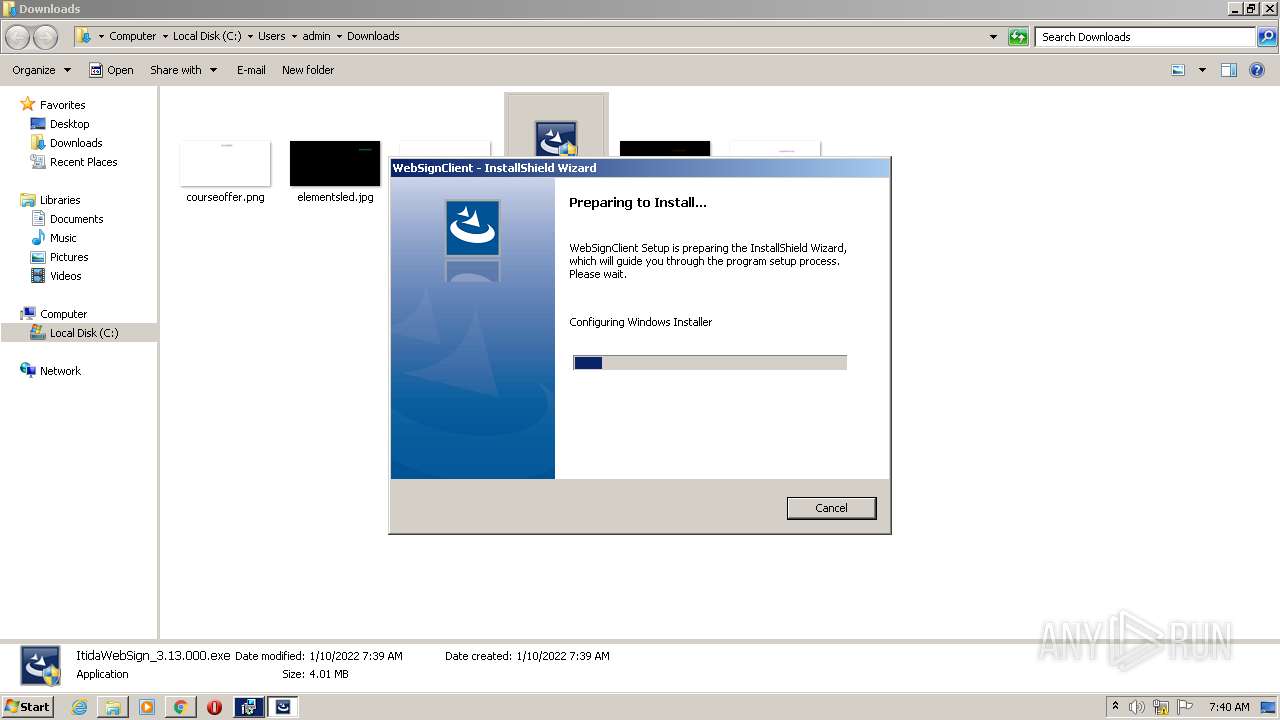The width and height of the screenshot is (1280, 720).
Task: Select the courseoffer.png thumbnail
Action: click(x=225, y=164)
